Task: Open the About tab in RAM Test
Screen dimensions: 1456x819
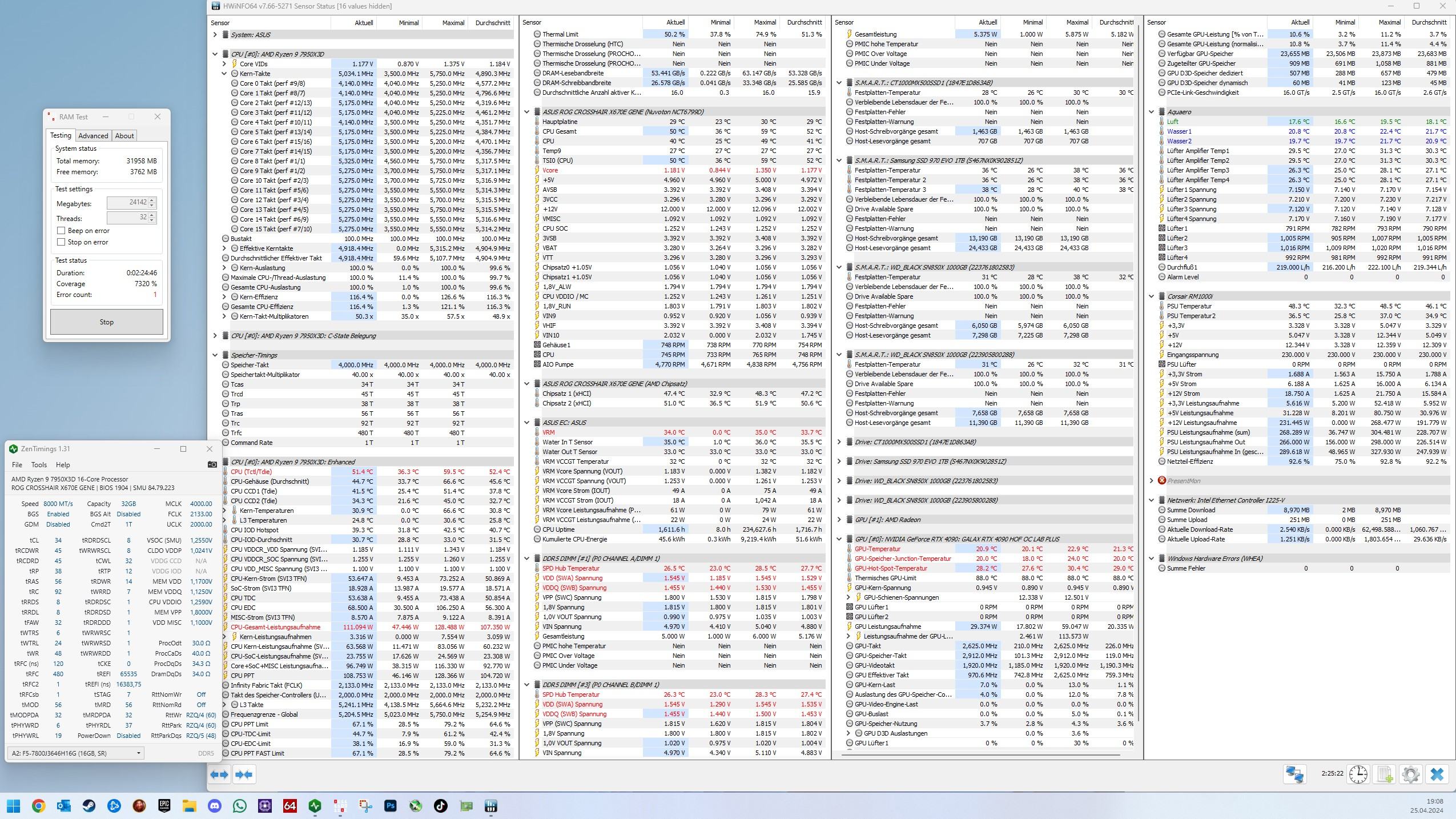Action: pyautogui.click(x=124, y=136)
